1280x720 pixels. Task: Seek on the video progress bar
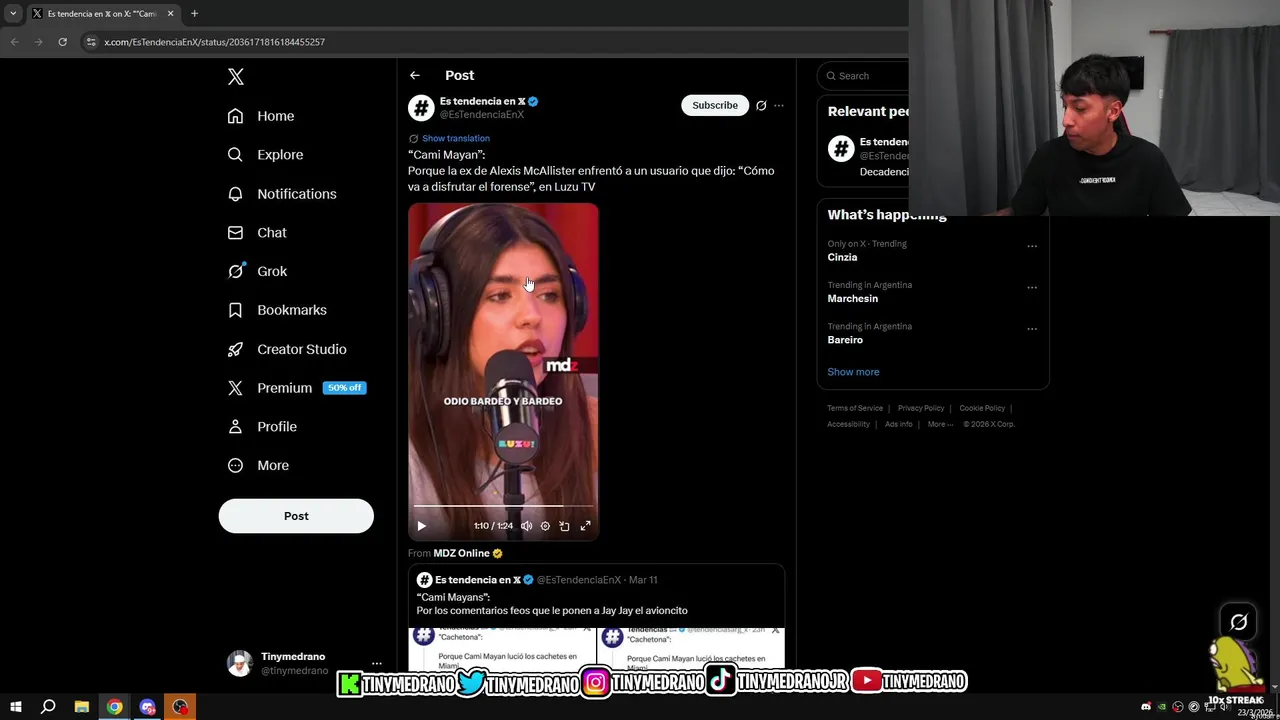[503, 506]
